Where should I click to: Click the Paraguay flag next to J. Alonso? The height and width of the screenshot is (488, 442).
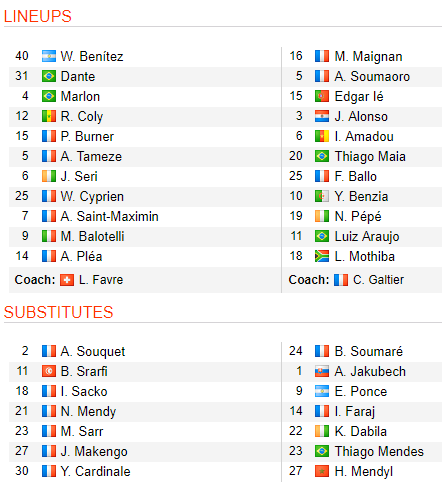click(322, 116)
